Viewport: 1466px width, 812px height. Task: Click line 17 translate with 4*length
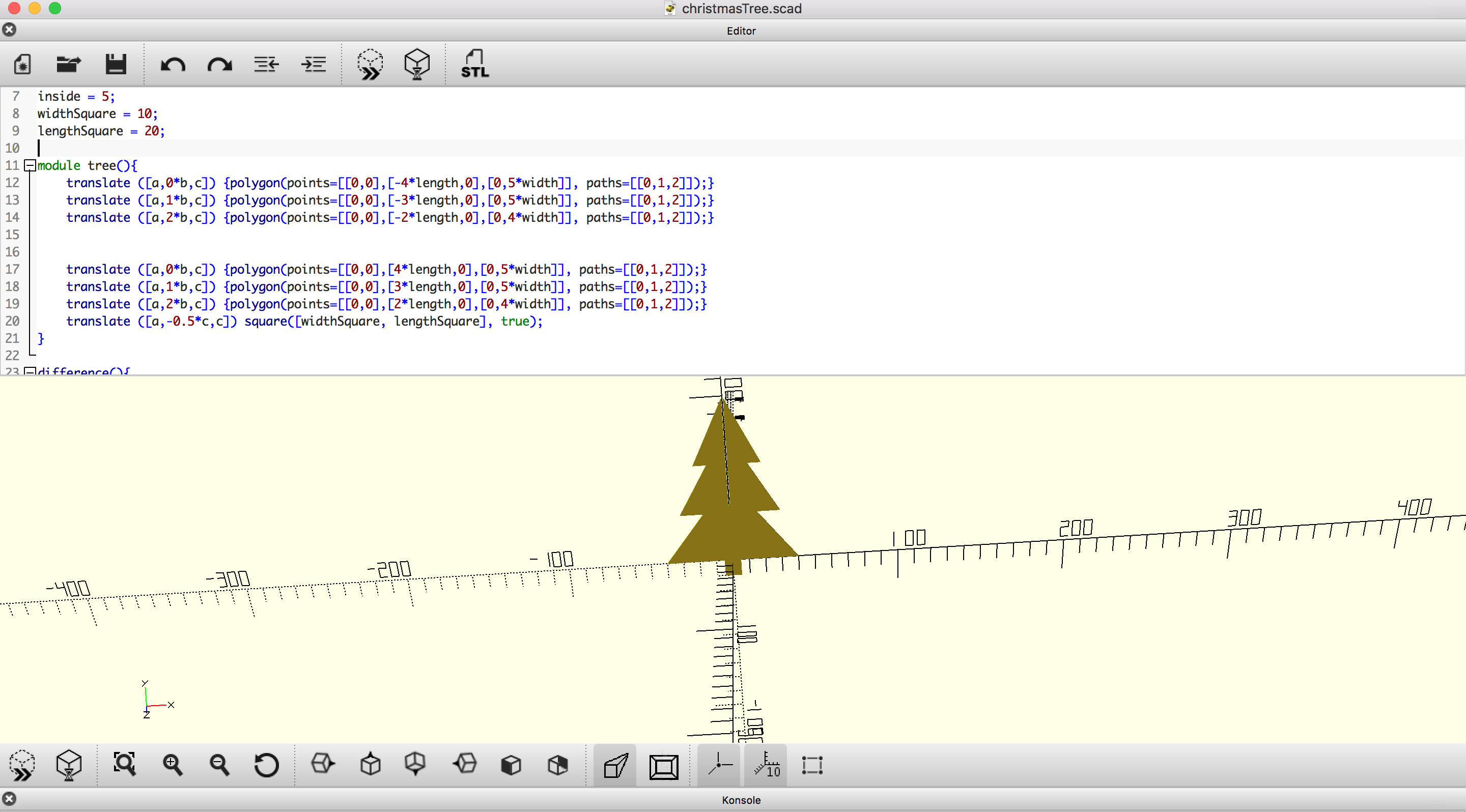pos(386,270)
